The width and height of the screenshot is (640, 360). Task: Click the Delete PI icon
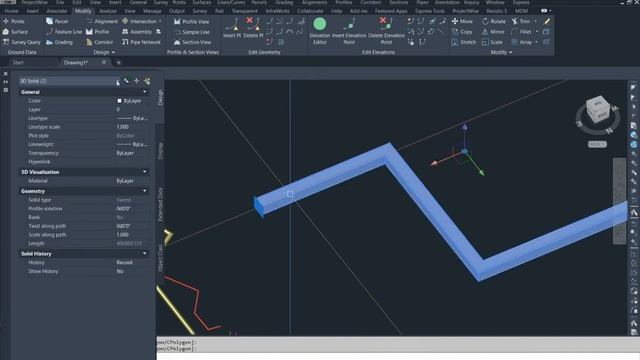(x=253, y=28)
